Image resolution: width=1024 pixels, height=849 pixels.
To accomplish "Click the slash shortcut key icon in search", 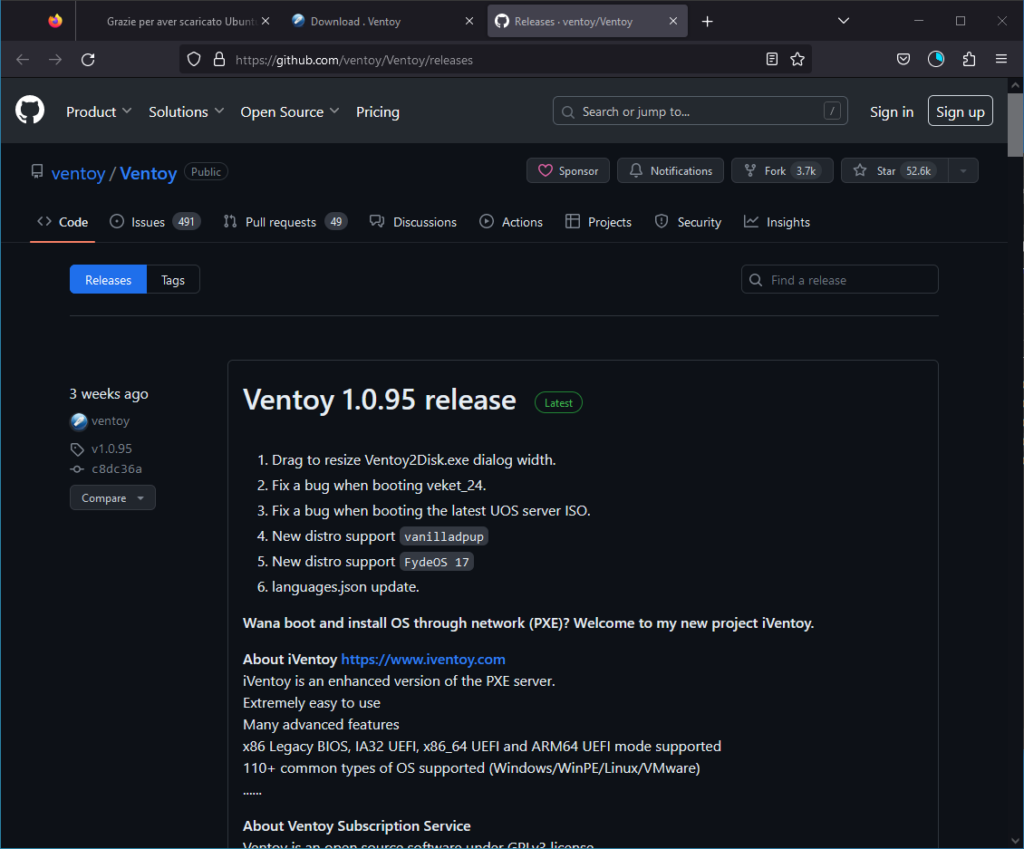I will point(832,111).
